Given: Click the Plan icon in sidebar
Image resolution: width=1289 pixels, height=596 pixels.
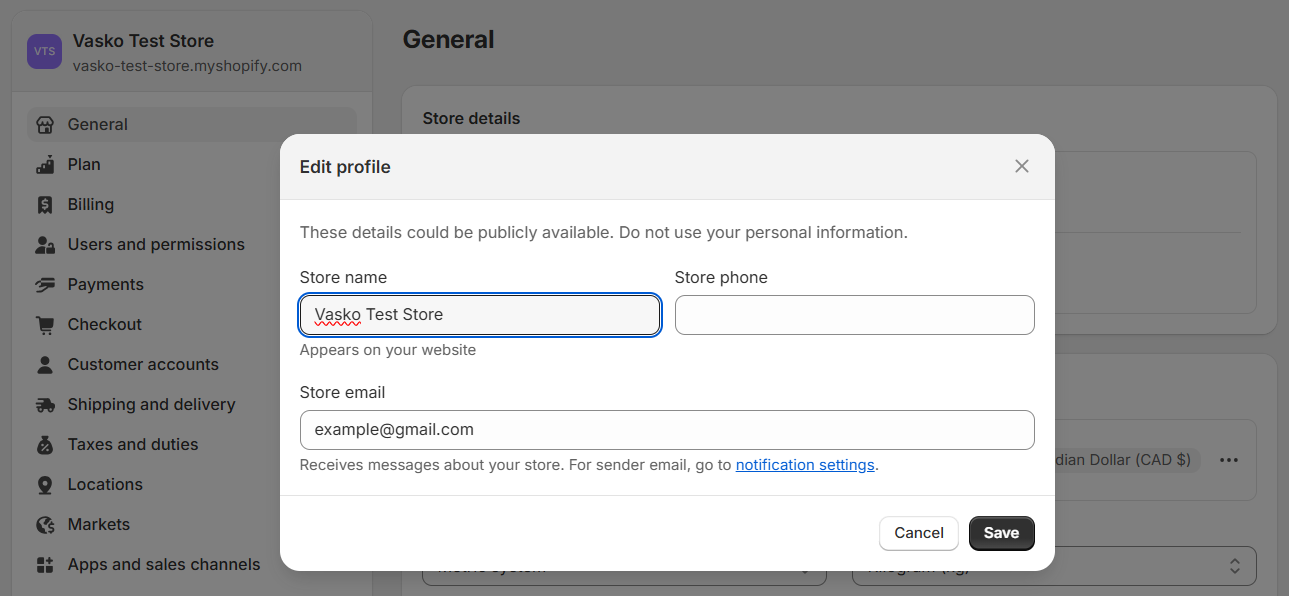Looking at the screenshot, I should point(44,165).
